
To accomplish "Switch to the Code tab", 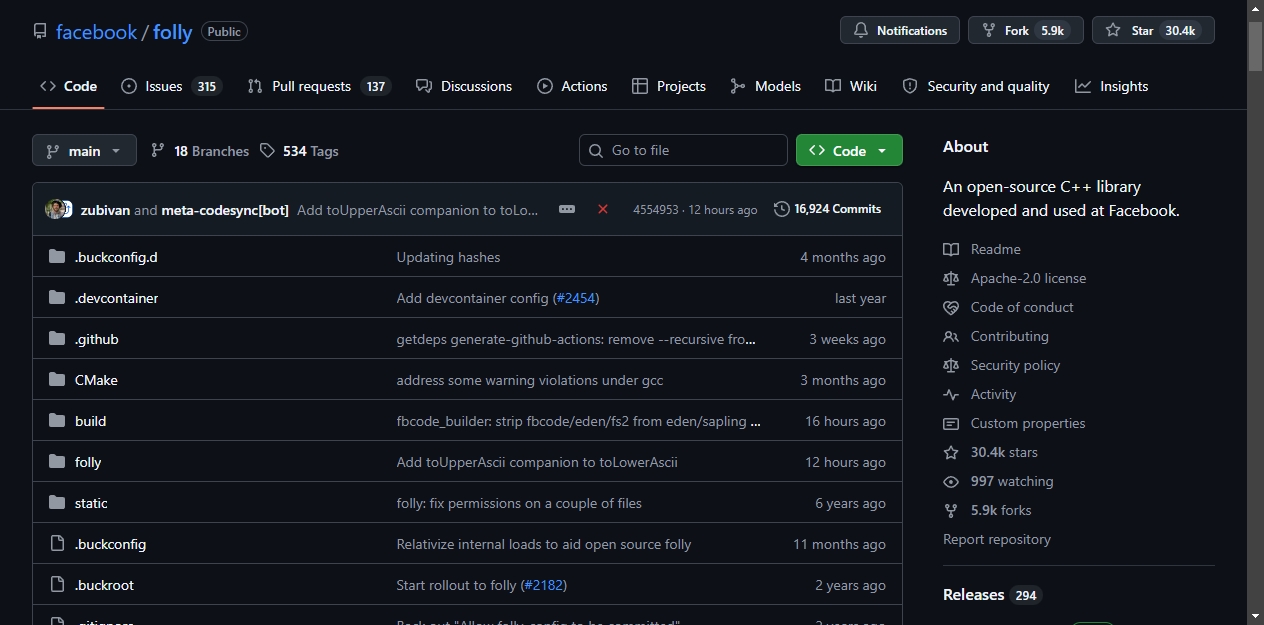I will pos(68,86).
